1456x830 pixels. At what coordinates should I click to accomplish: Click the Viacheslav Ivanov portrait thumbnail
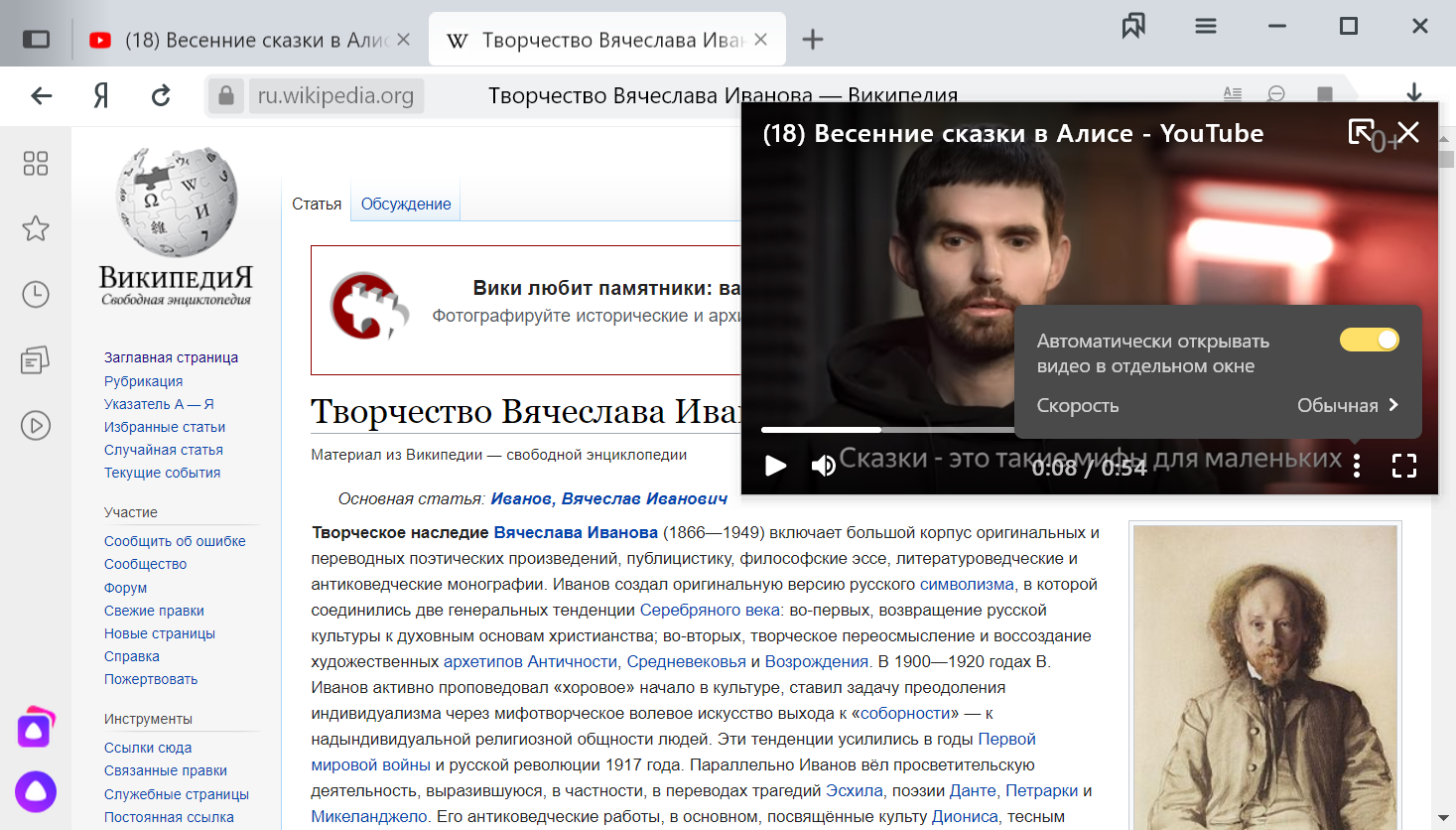(x=1265, y=677)
